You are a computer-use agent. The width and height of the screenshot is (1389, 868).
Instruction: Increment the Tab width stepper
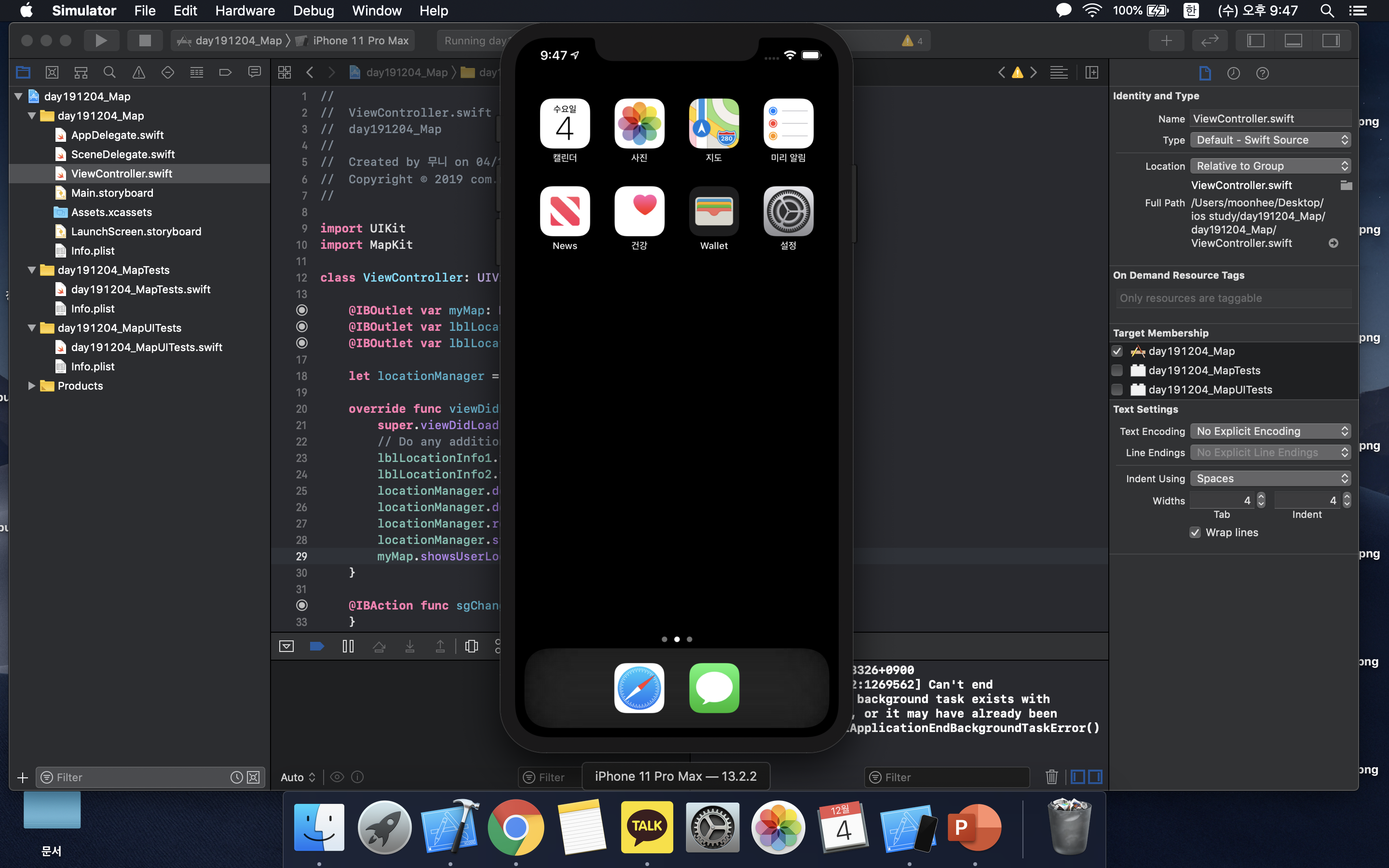point(1261,497)
